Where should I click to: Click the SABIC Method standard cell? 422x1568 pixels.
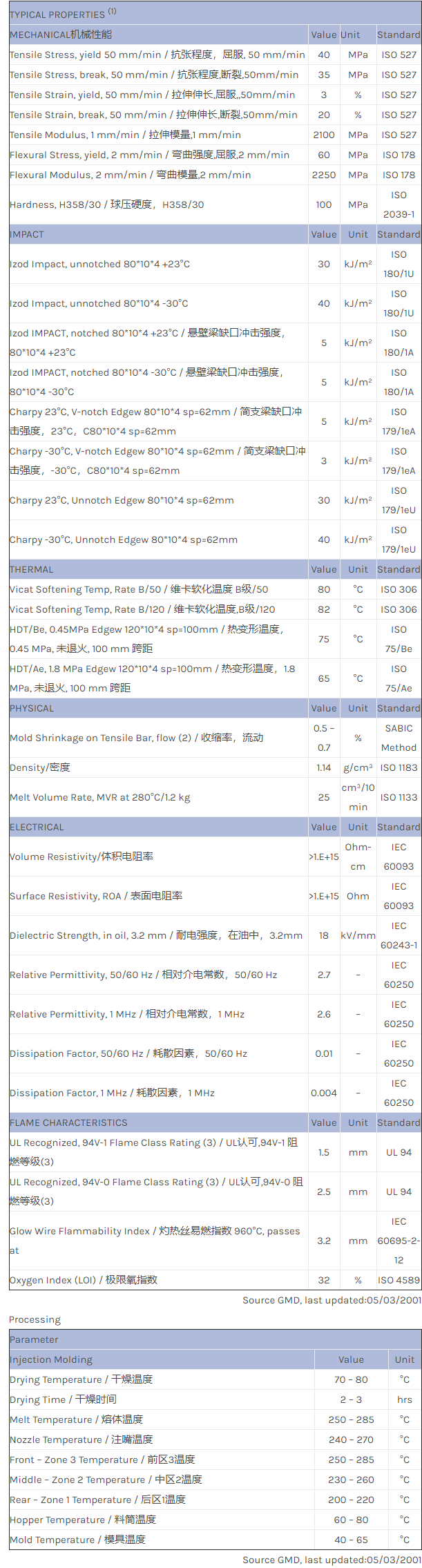coord(399,738)
